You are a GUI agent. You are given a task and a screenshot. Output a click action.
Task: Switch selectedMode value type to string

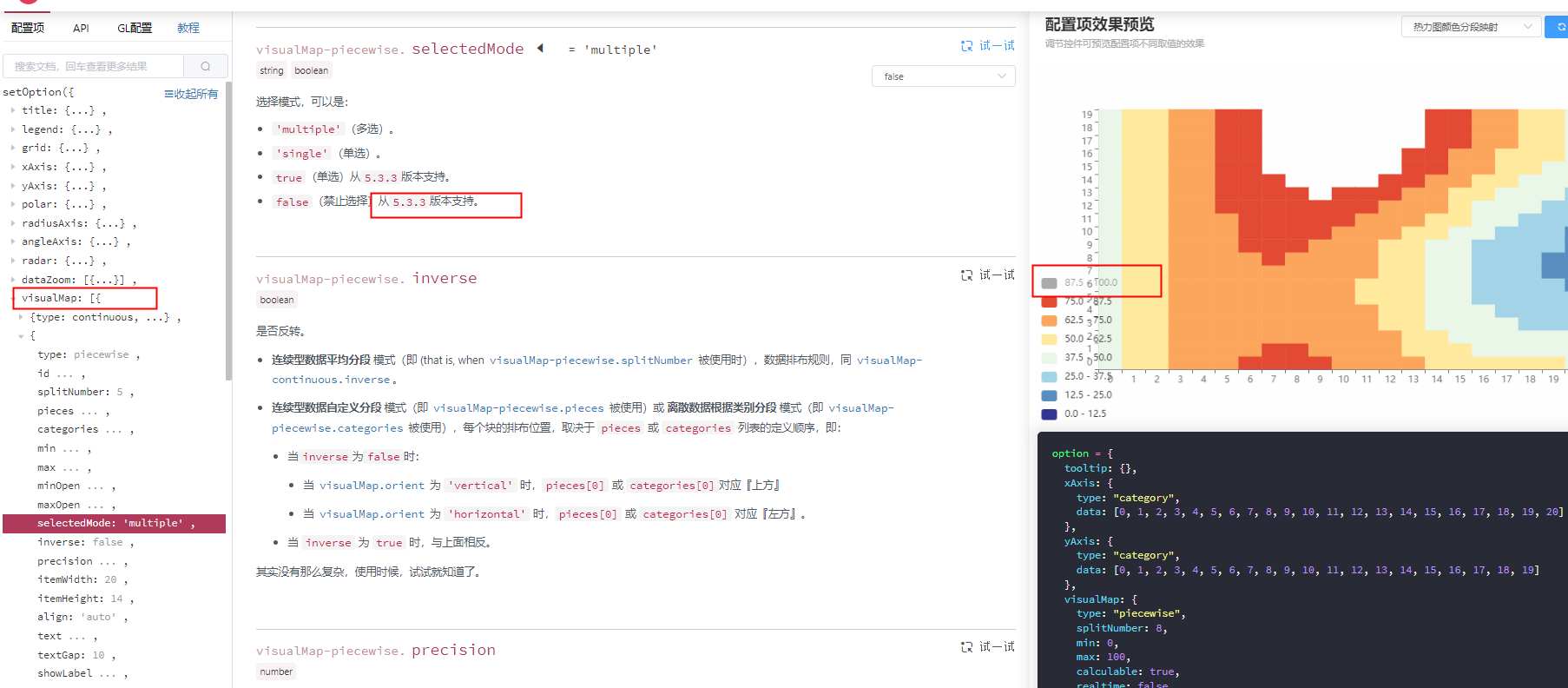click(x=272, y=71)
